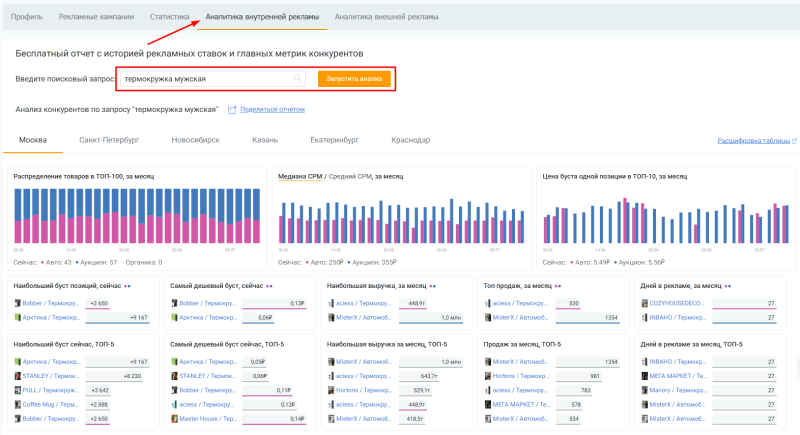Open the Профиль menu tab
The height and width of the screenshot is (435, 800).
click(x=27, y=17)
